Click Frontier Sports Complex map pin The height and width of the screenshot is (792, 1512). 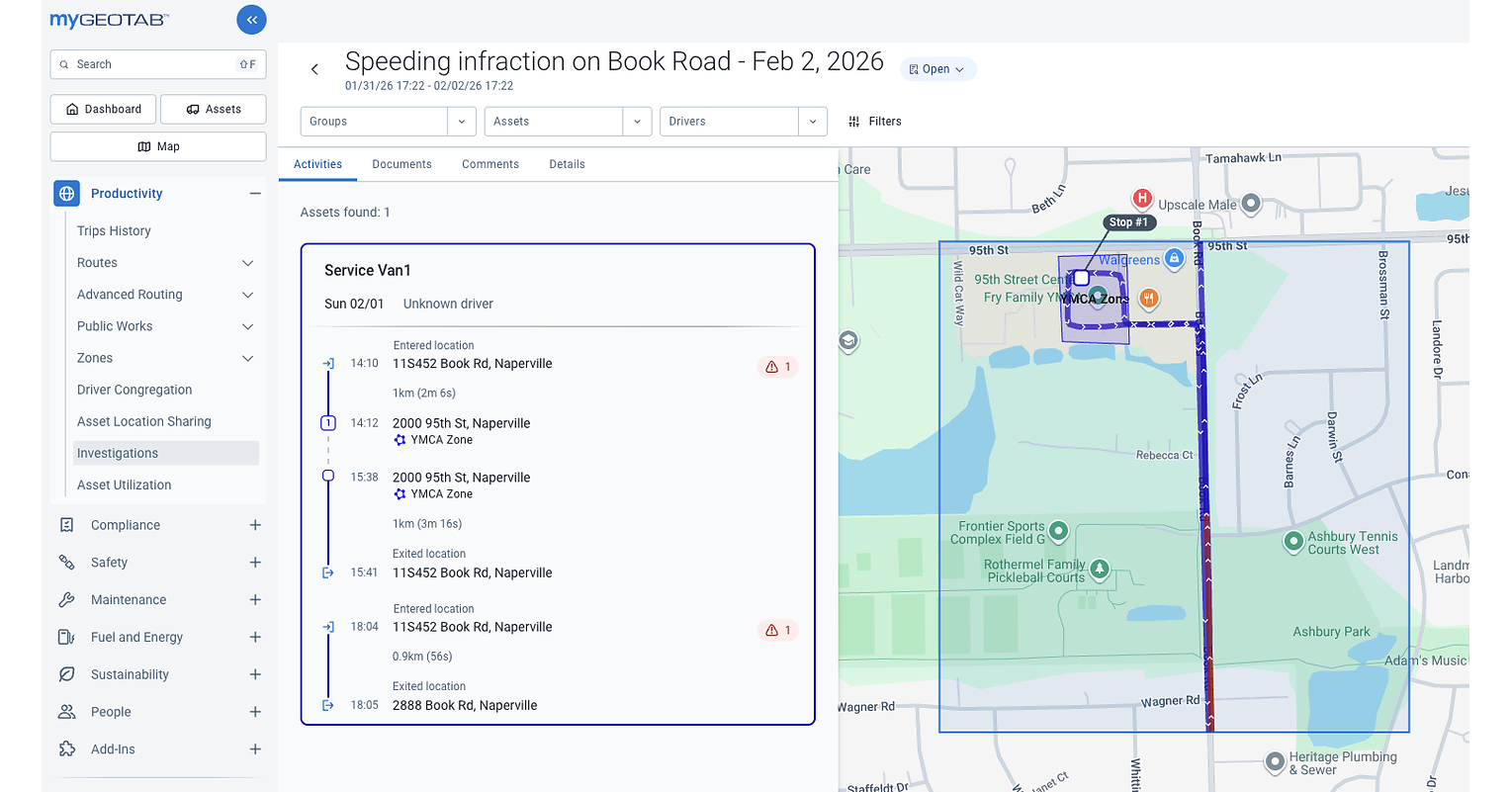1058,531
